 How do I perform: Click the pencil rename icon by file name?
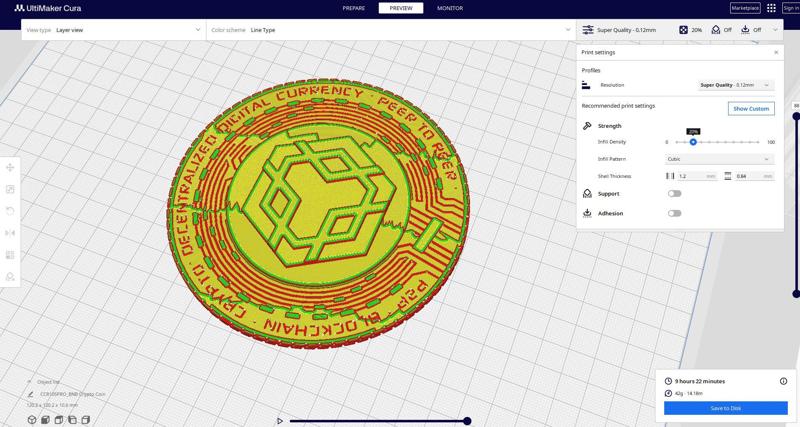click(31, 394)
